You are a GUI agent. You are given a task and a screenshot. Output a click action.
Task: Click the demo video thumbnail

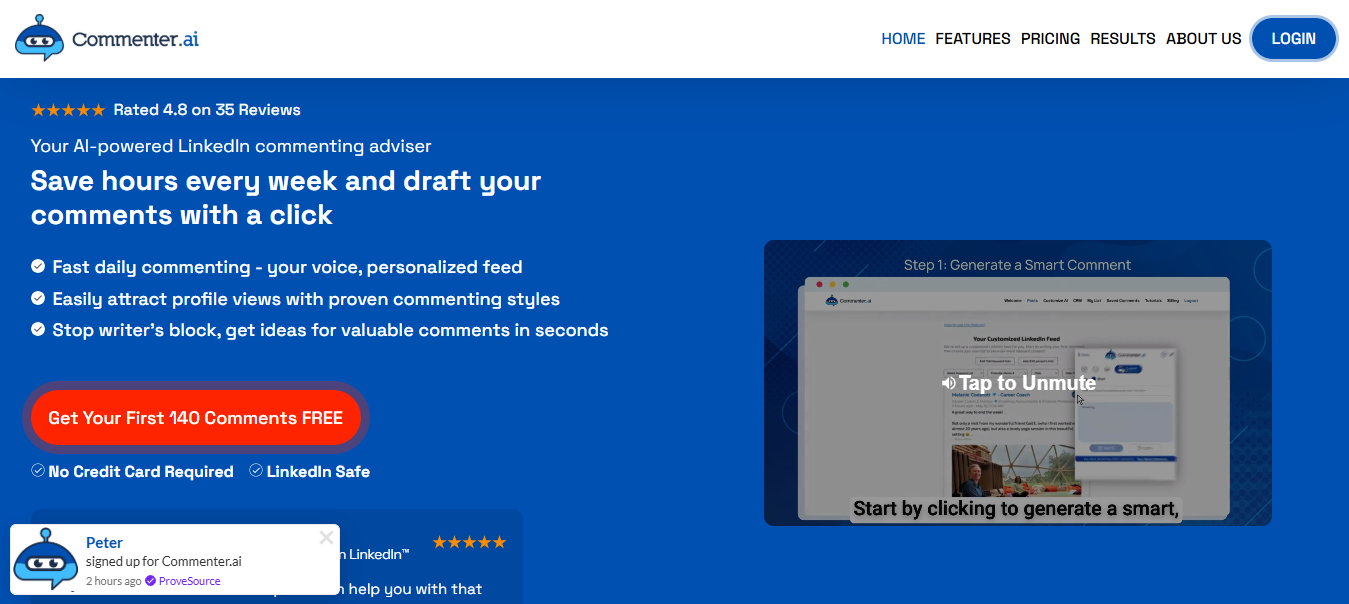[x=1017, y=383]
